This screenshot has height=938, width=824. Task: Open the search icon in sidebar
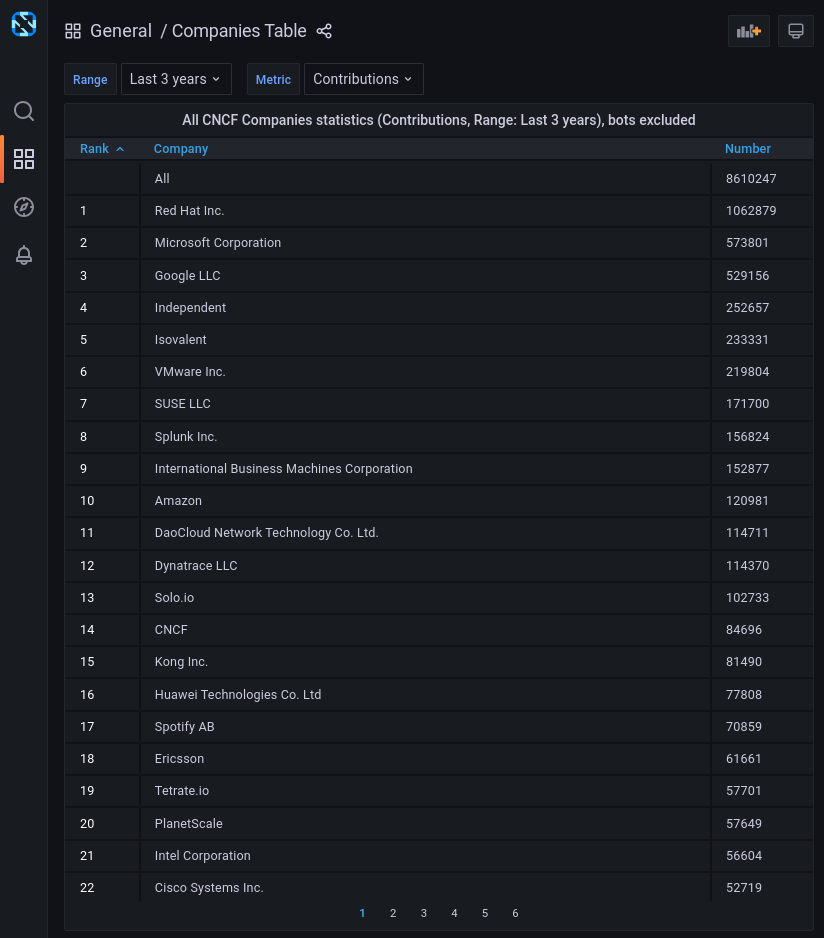(24, 111)
